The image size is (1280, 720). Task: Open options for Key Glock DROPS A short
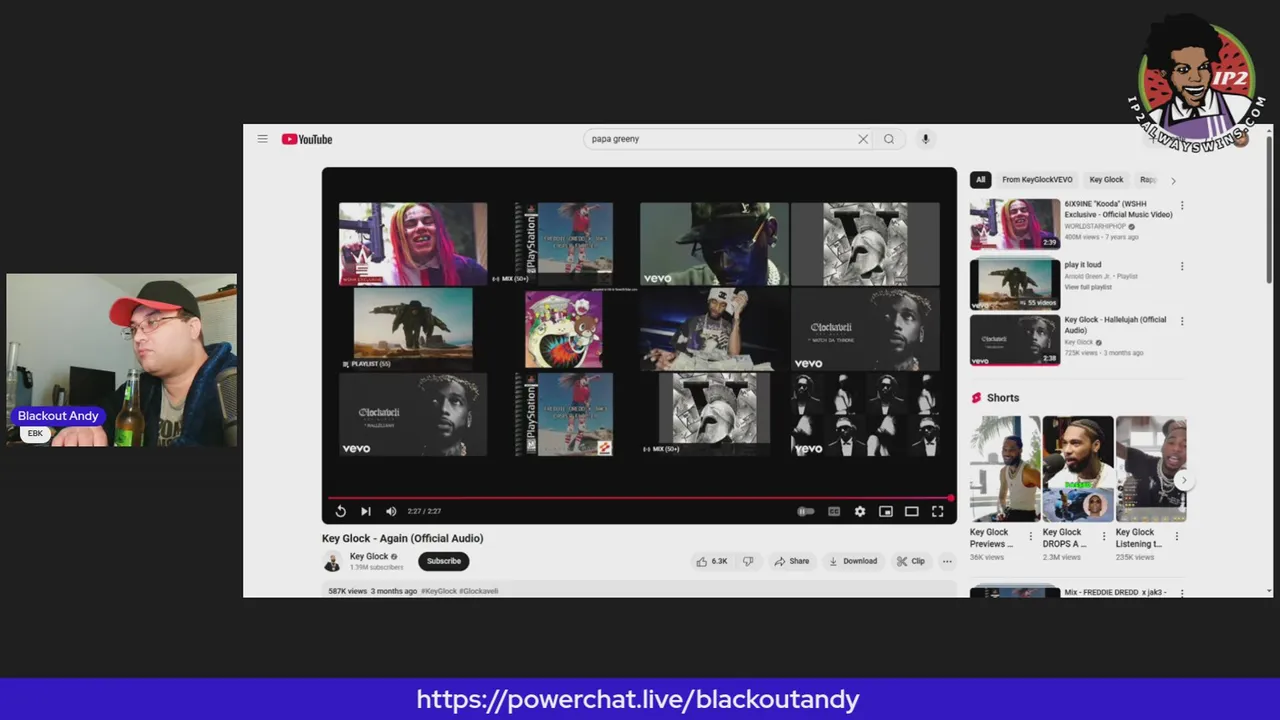tap(1104, 536)
